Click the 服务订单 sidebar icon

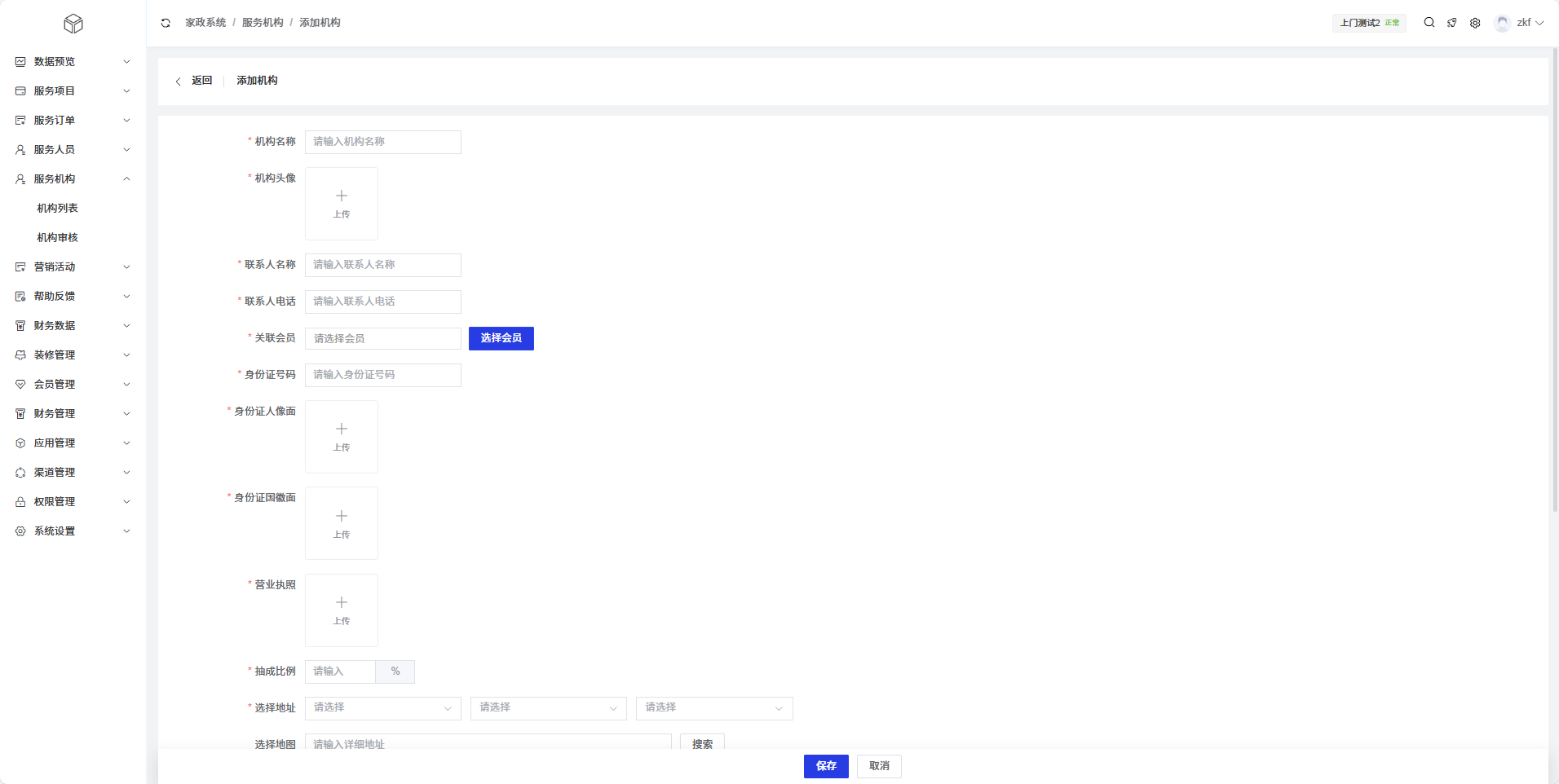(x=20, y=121)
